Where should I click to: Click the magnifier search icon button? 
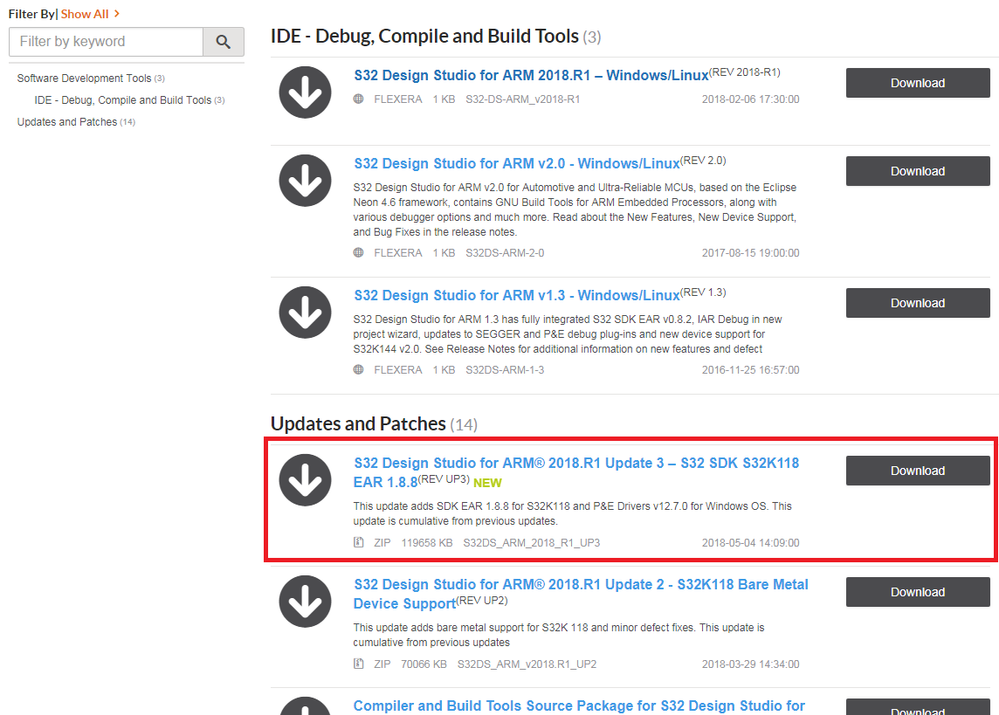(x=223, y=42)
